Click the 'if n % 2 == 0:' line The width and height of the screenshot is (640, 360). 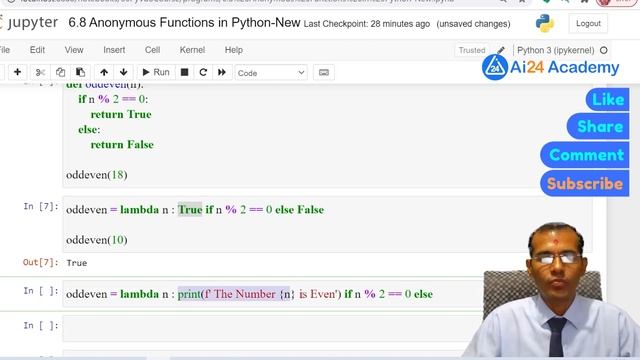(113, 99)
